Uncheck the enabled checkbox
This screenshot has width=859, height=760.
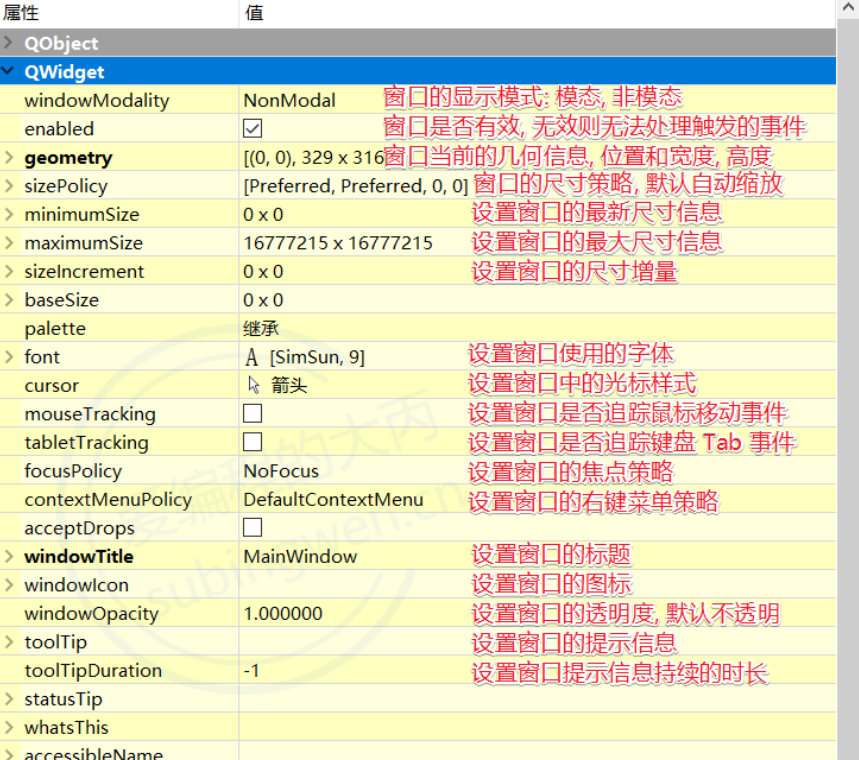tap(253, 129)
